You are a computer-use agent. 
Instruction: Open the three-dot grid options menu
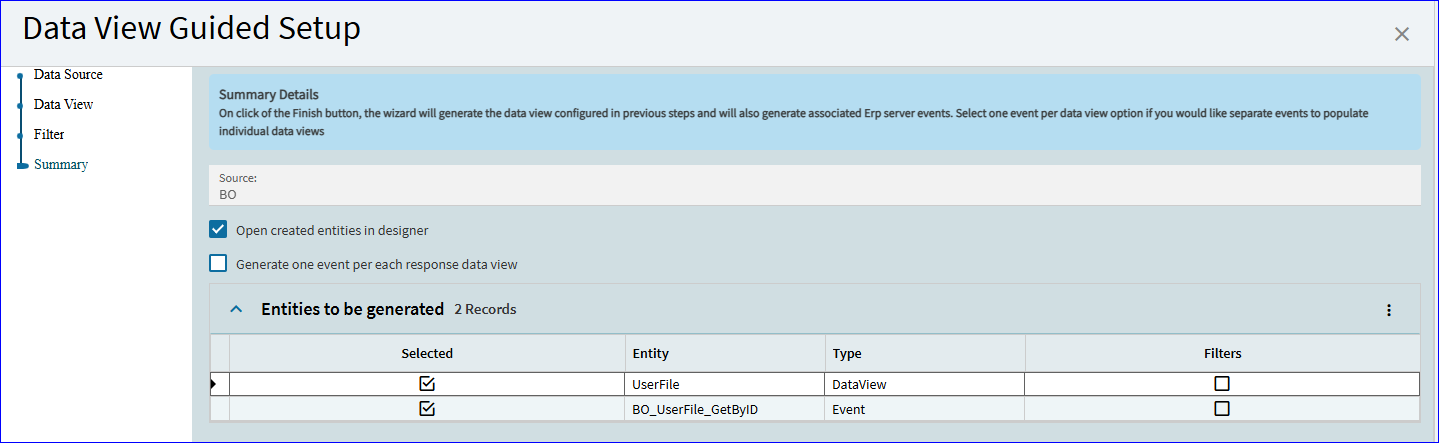pos(1388,310)
